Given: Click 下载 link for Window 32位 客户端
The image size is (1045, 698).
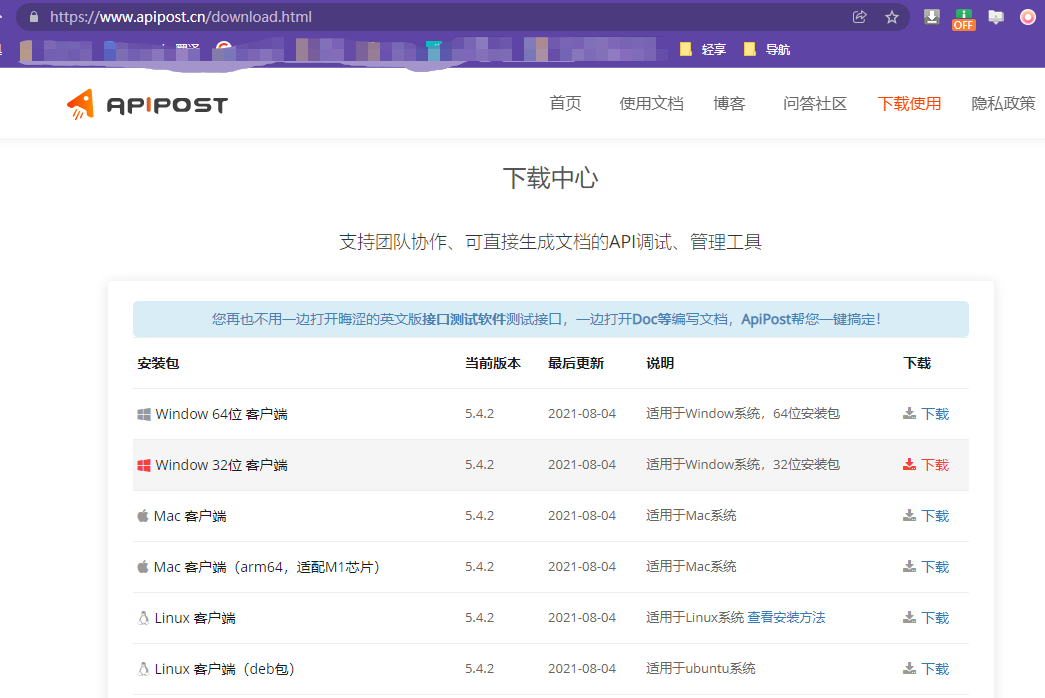Looking at the screenshot, I should coord(935,465).
